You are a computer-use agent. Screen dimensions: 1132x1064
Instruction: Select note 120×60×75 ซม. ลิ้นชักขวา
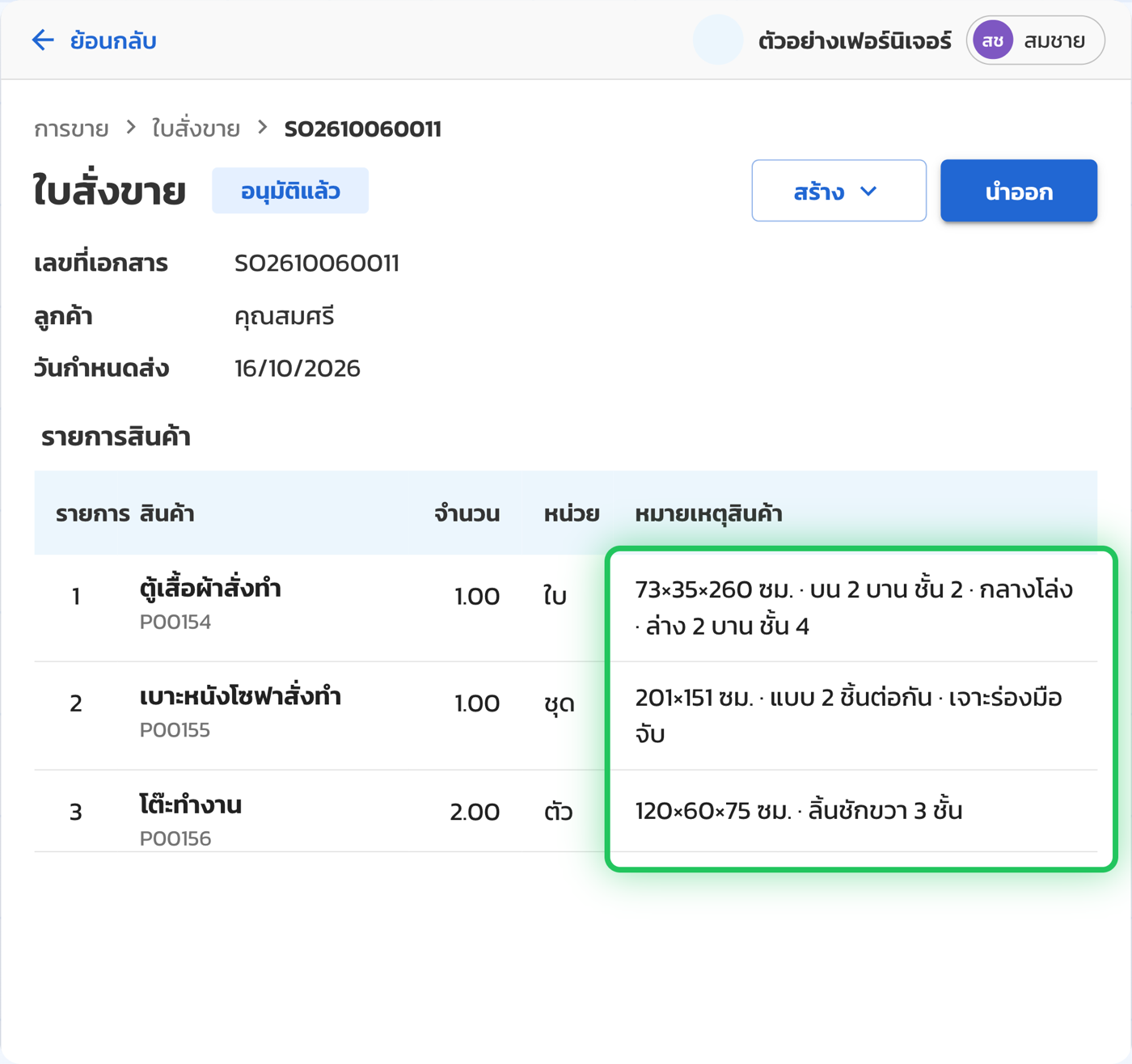(x=799, y=811)
